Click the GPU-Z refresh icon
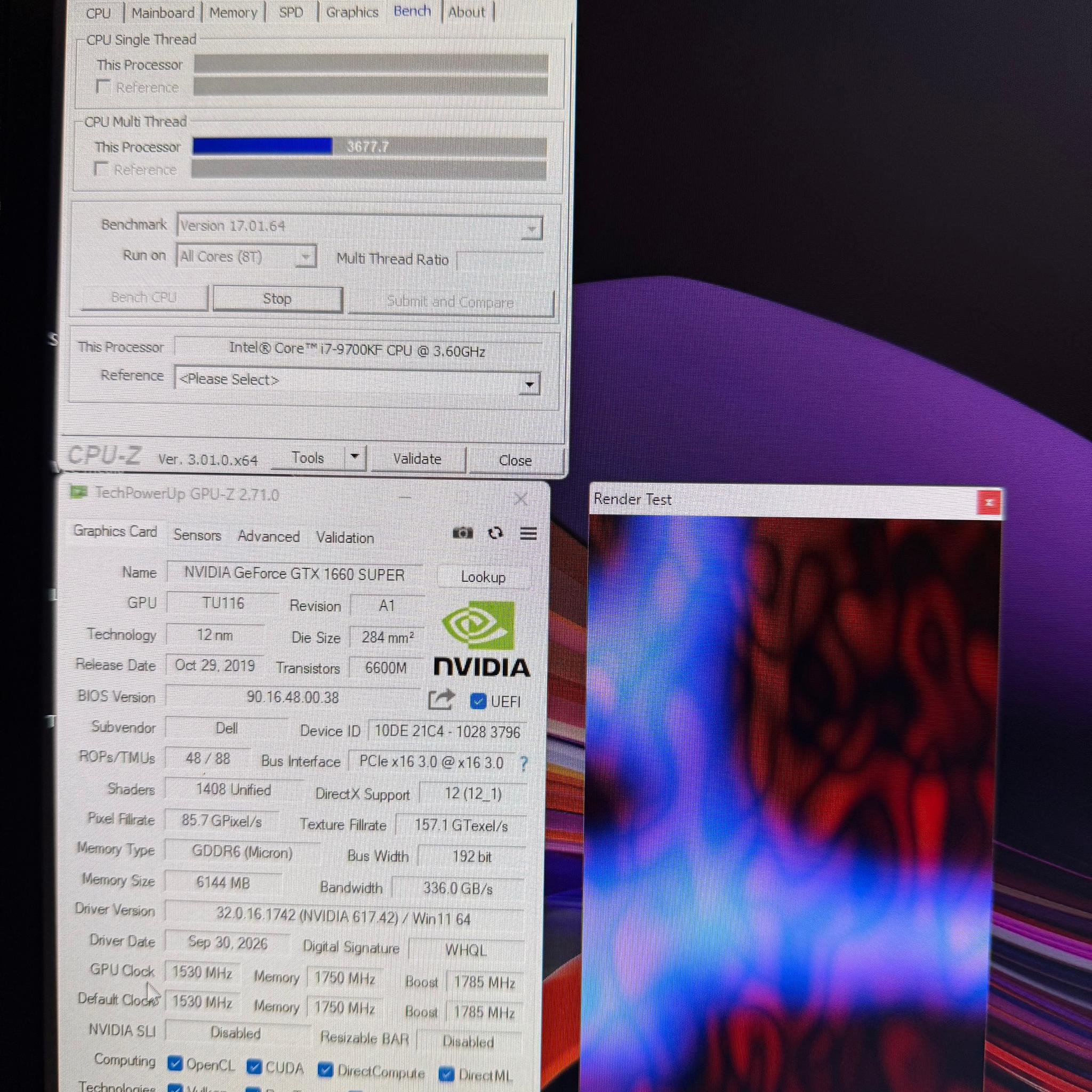The height and width of the screenshot is (1092, 1092). [x=495, y=534]
